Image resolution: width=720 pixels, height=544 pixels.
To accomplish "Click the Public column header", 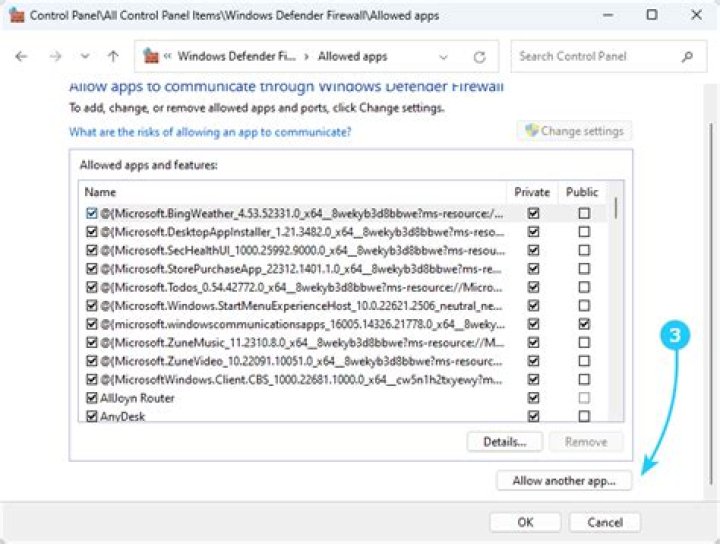I will 582,192.
